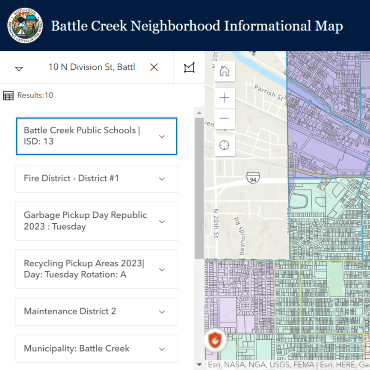Click the Results:10 count label

point(35,95)
